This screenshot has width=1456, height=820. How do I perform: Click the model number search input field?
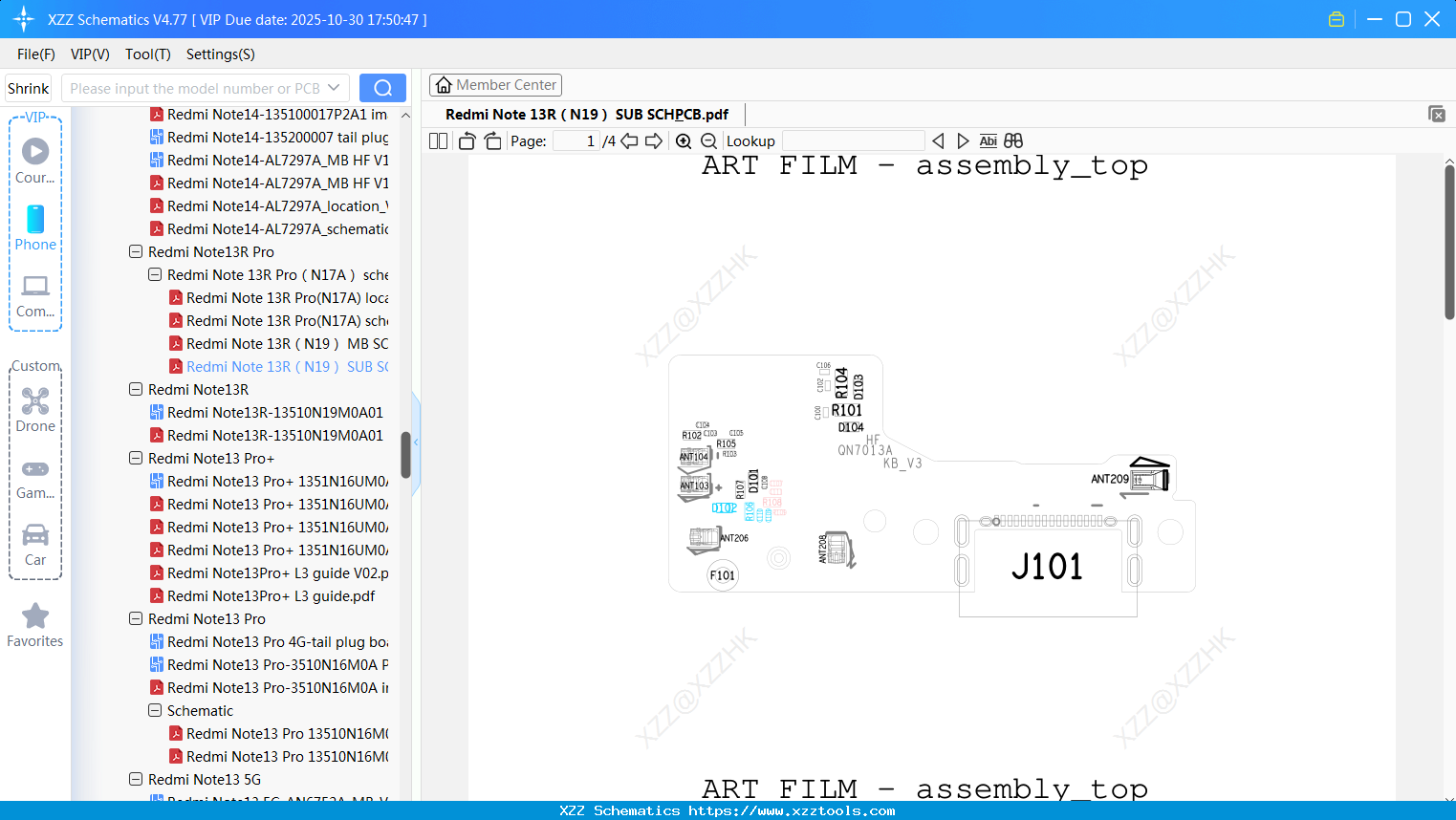(196, 88)
